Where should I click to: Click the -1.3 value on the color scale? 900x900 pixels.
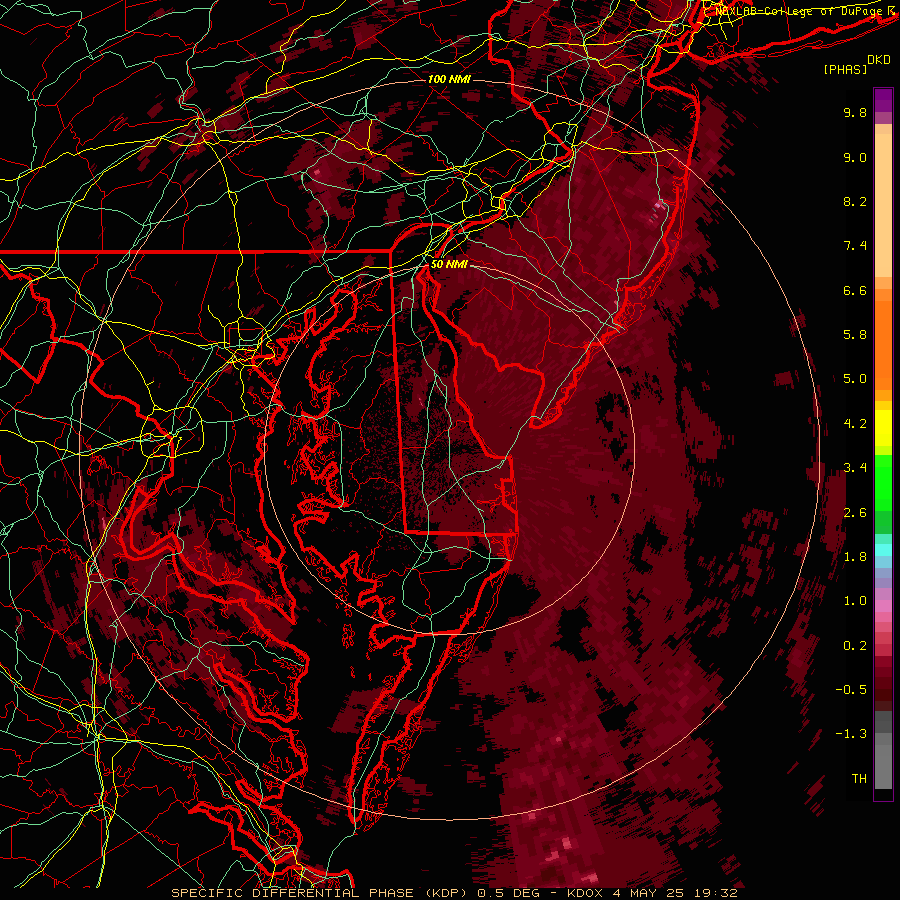point(851,734)
